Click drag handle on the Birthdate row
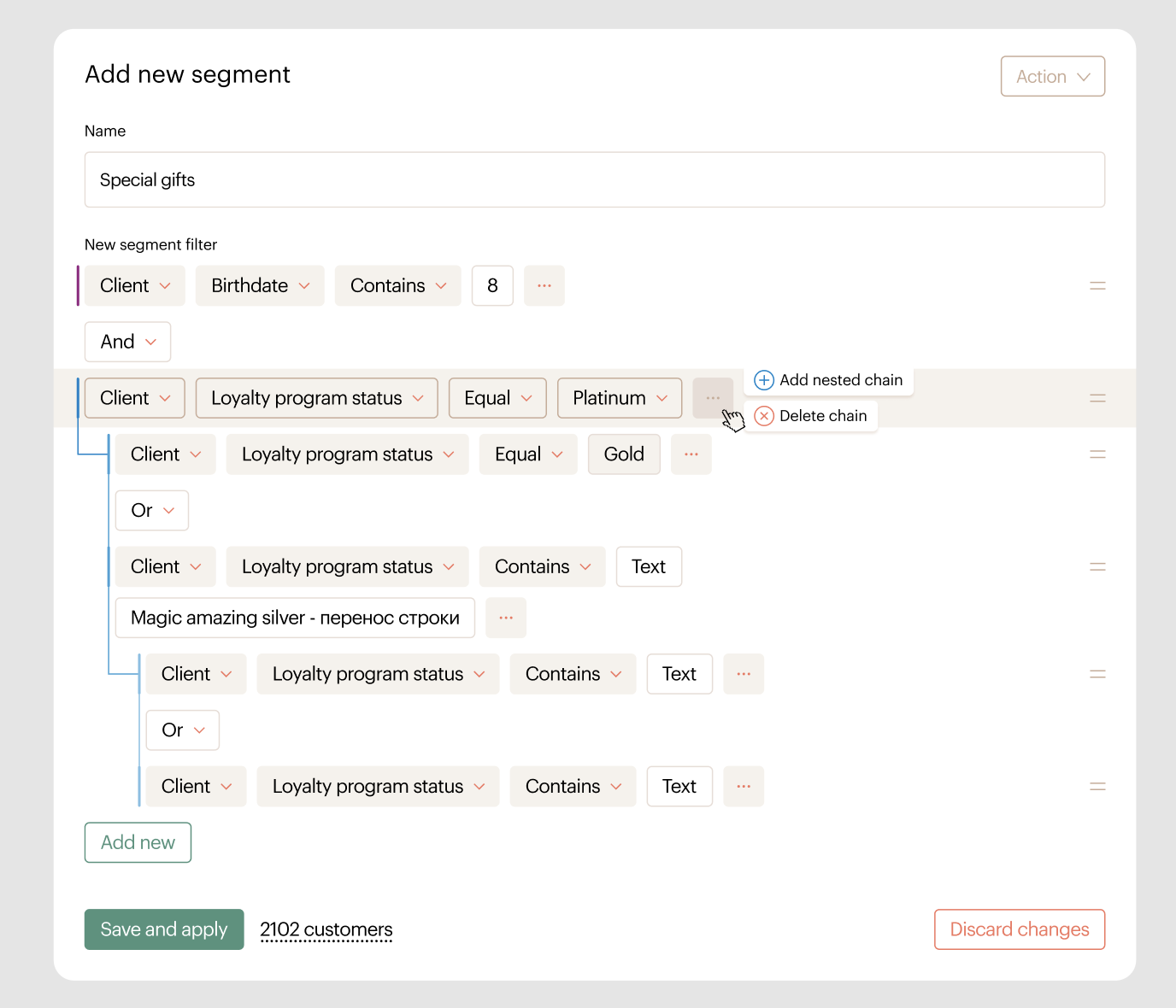Image resolution: width=1176 pixels, height=1008 pixels. [1097, 285]
